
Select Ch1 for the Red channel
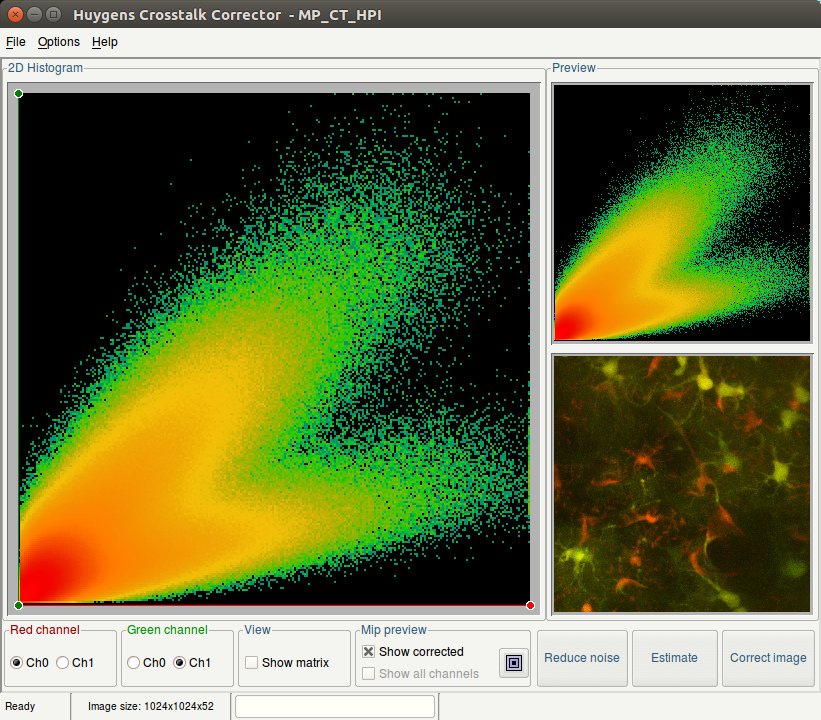tap(63, 662)
